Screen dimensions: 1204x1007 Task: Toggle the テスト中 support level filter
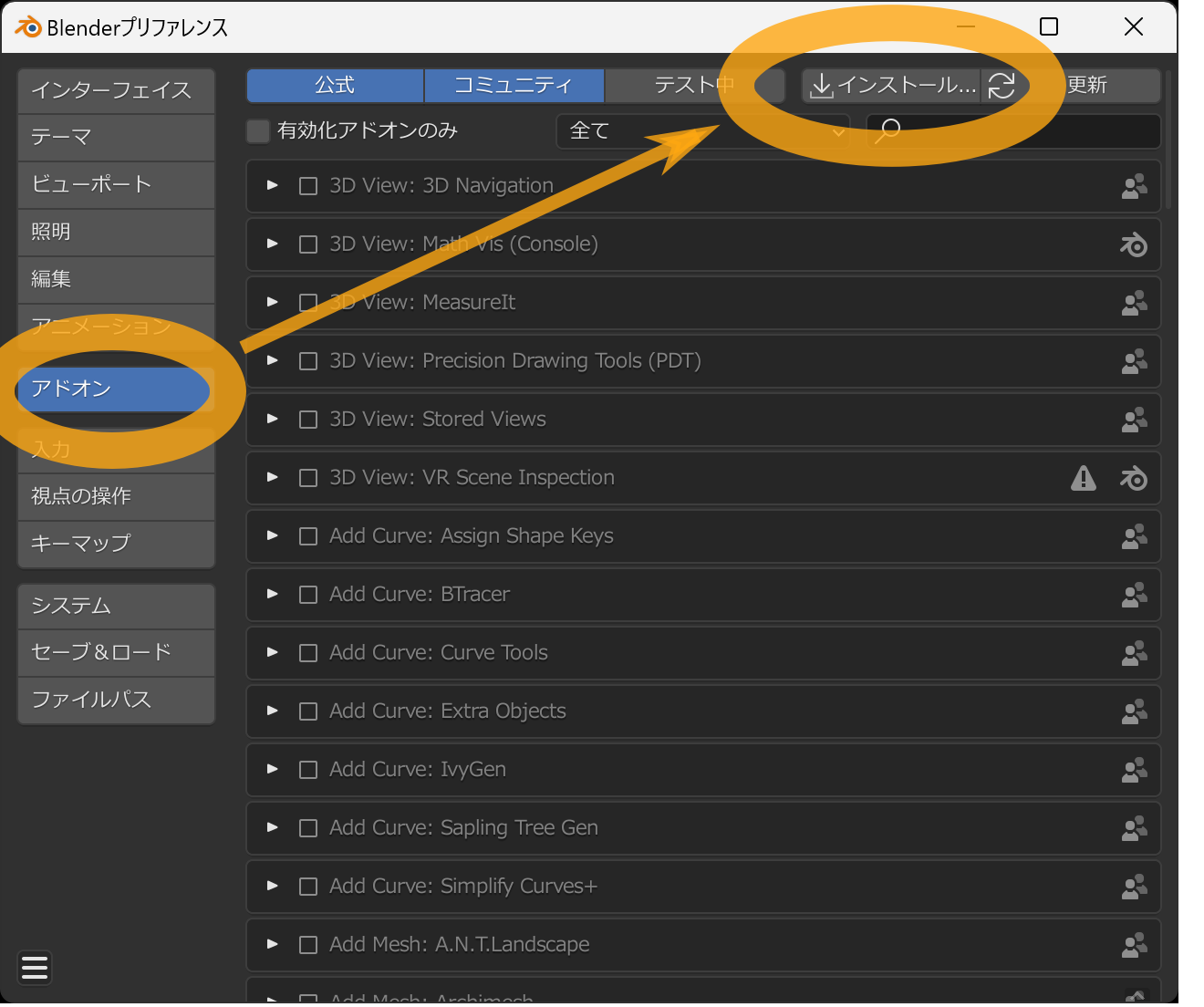[694, 86]
